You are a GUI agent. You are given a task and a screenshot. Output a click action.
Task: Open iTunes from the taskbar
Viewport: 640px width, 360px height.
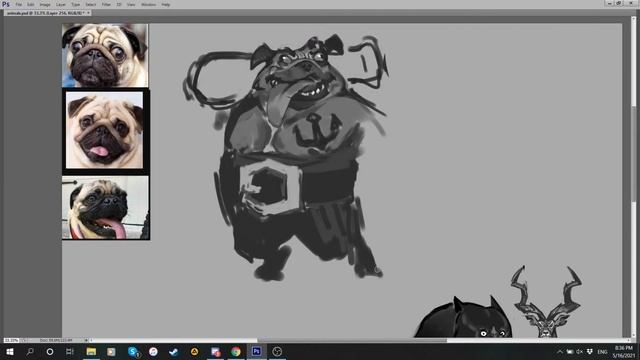pos(153,351)
